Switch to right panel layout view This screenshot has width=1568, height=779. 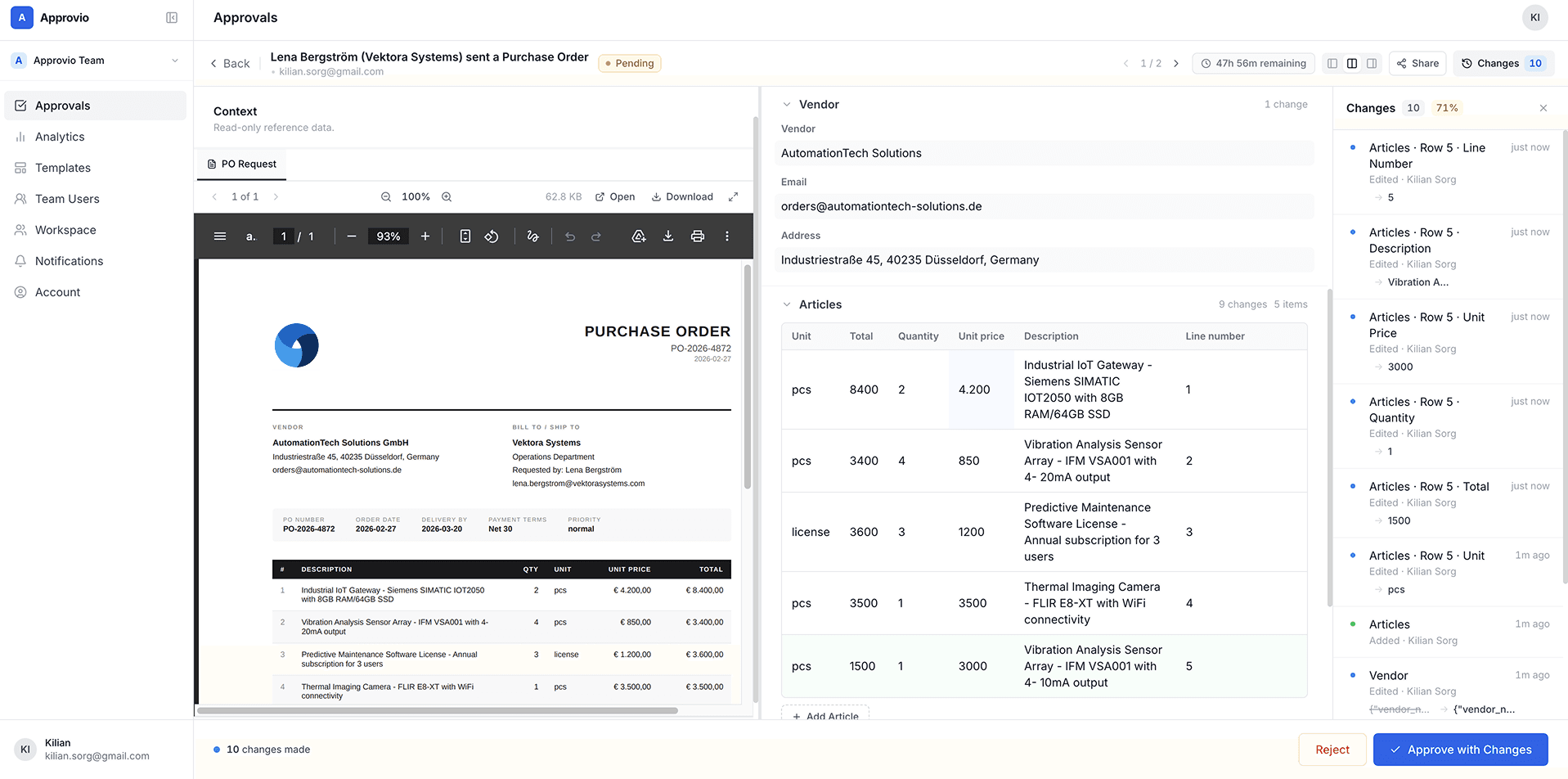[x=1372, y=63]
